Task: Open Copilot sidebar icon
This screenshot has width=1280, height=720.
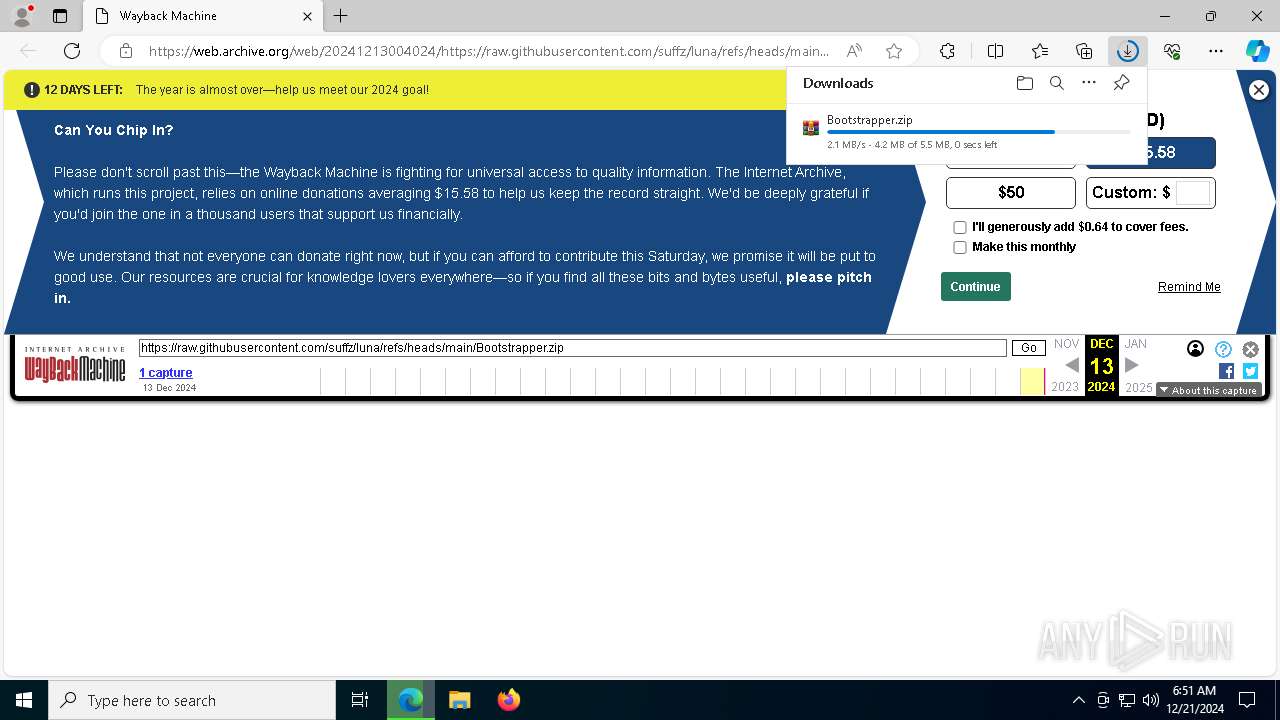Action: click(x=1257, y=51)
